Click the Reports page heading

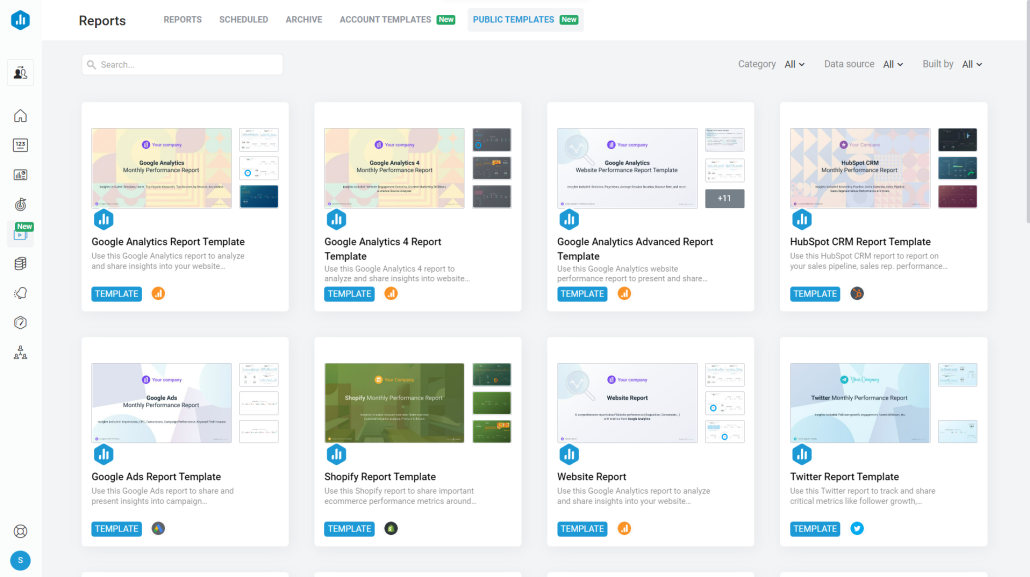point(102,20)
